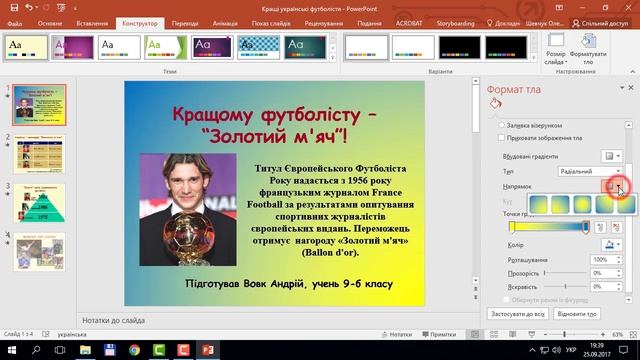This screenshot has width=640, height=360.
Task: Switch to Home (Основне) tab
Action: [50, 23]
